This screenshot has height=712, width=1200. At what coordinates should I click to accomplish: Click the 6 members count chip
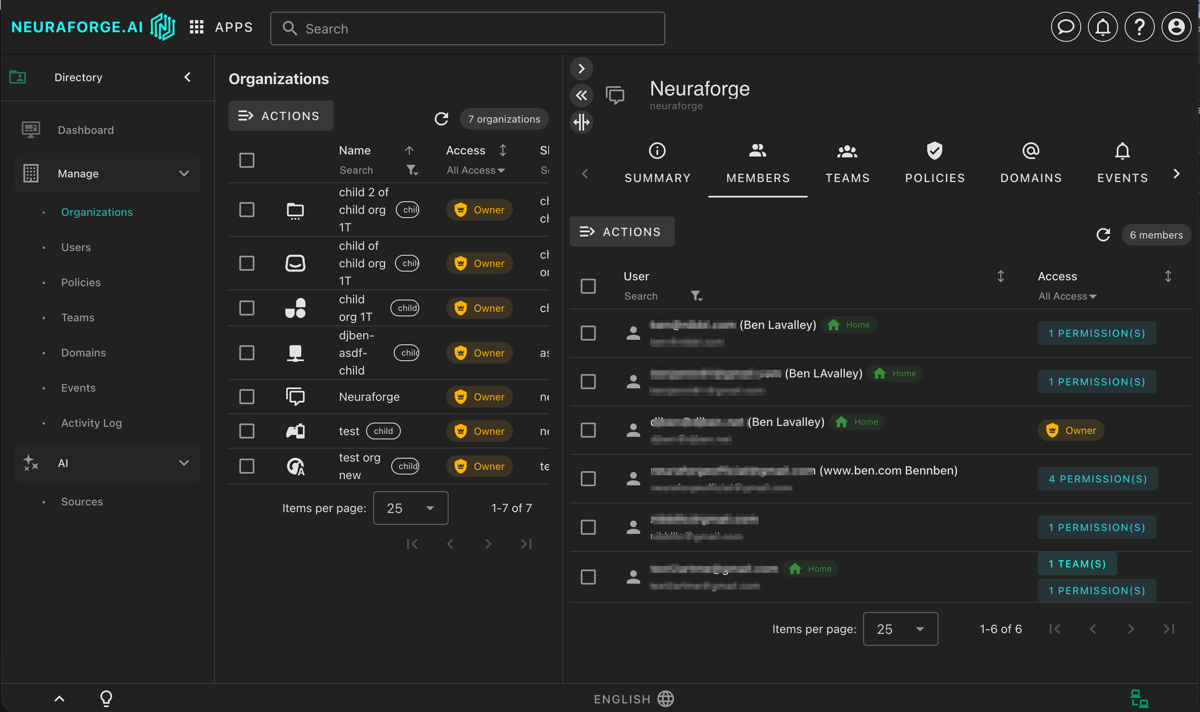tap(1156, 235)
